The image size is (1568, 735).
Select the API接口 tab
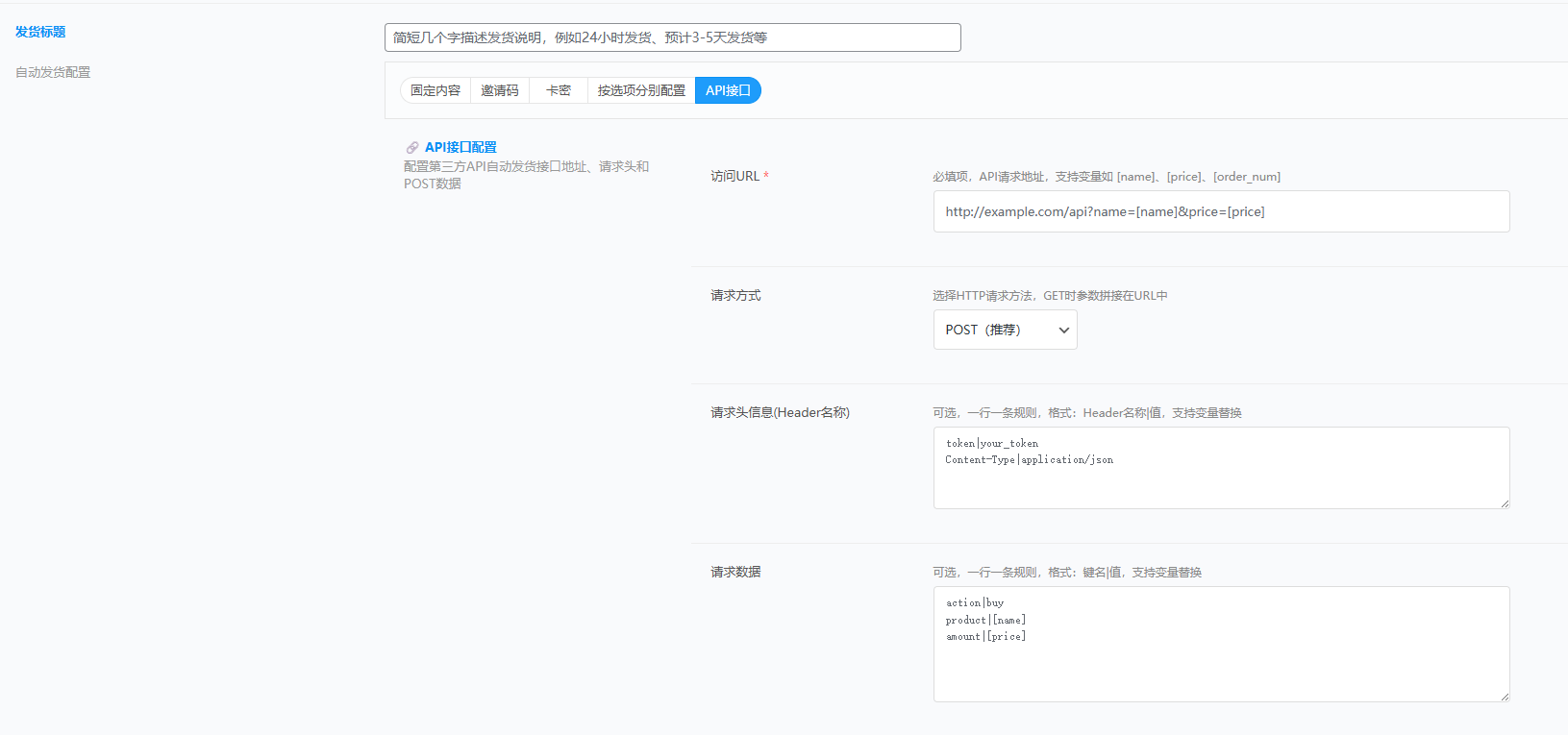pyautogui.click(x=728, y=90)
